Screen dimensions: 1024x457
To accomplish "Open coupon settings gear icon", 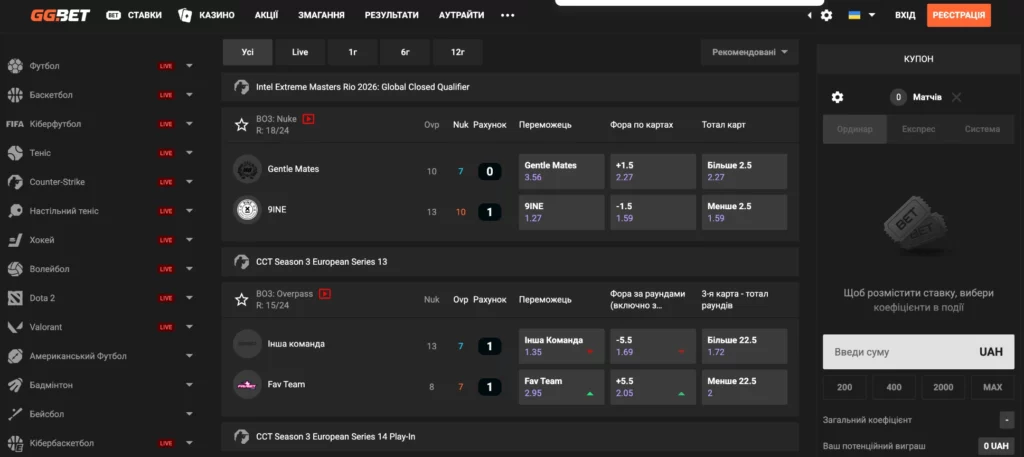I will pos(838,97).
